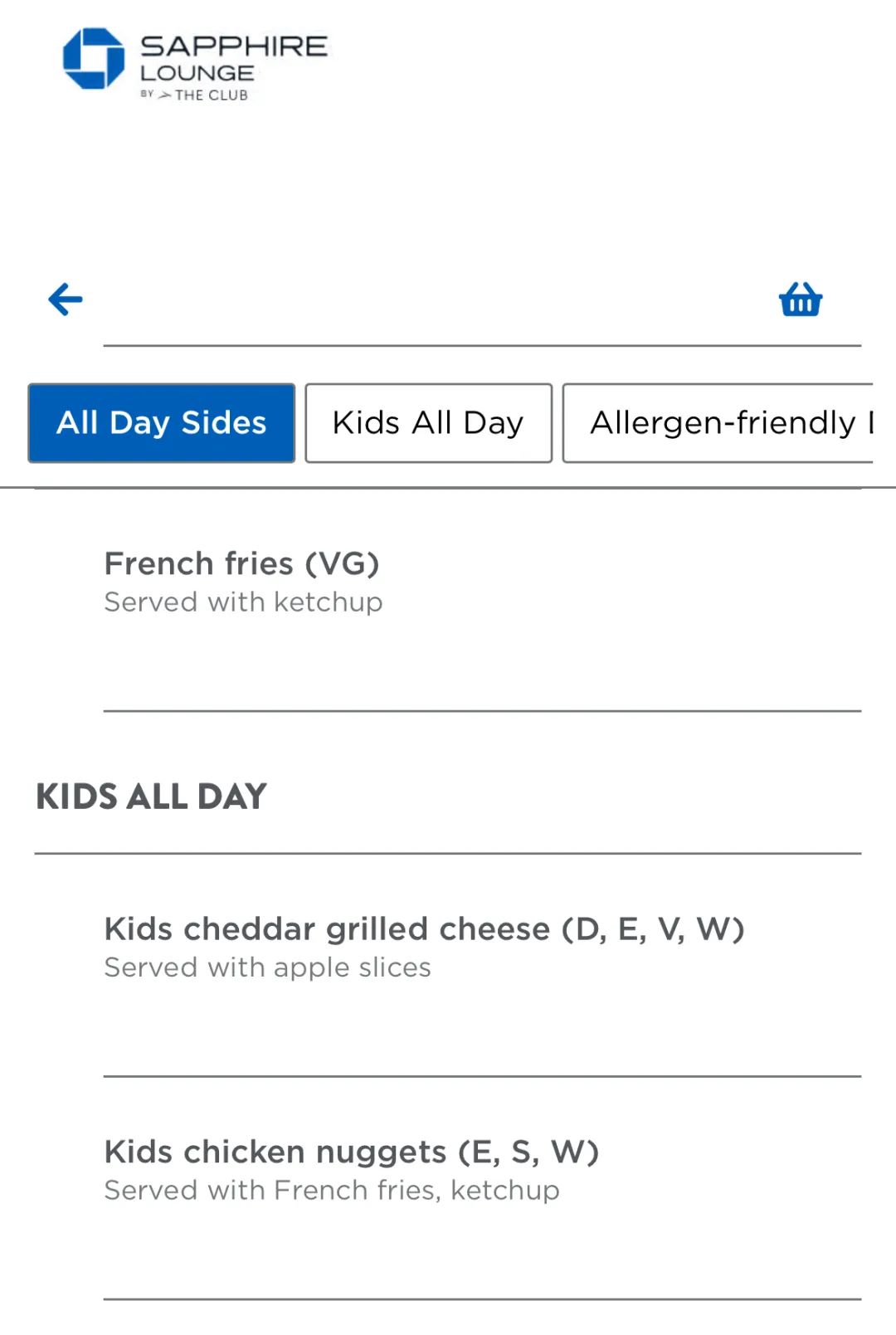Screen dimensions: 896x1335
Task: Click the KIDS ALL DAY section heading
Action: (151, 797)
